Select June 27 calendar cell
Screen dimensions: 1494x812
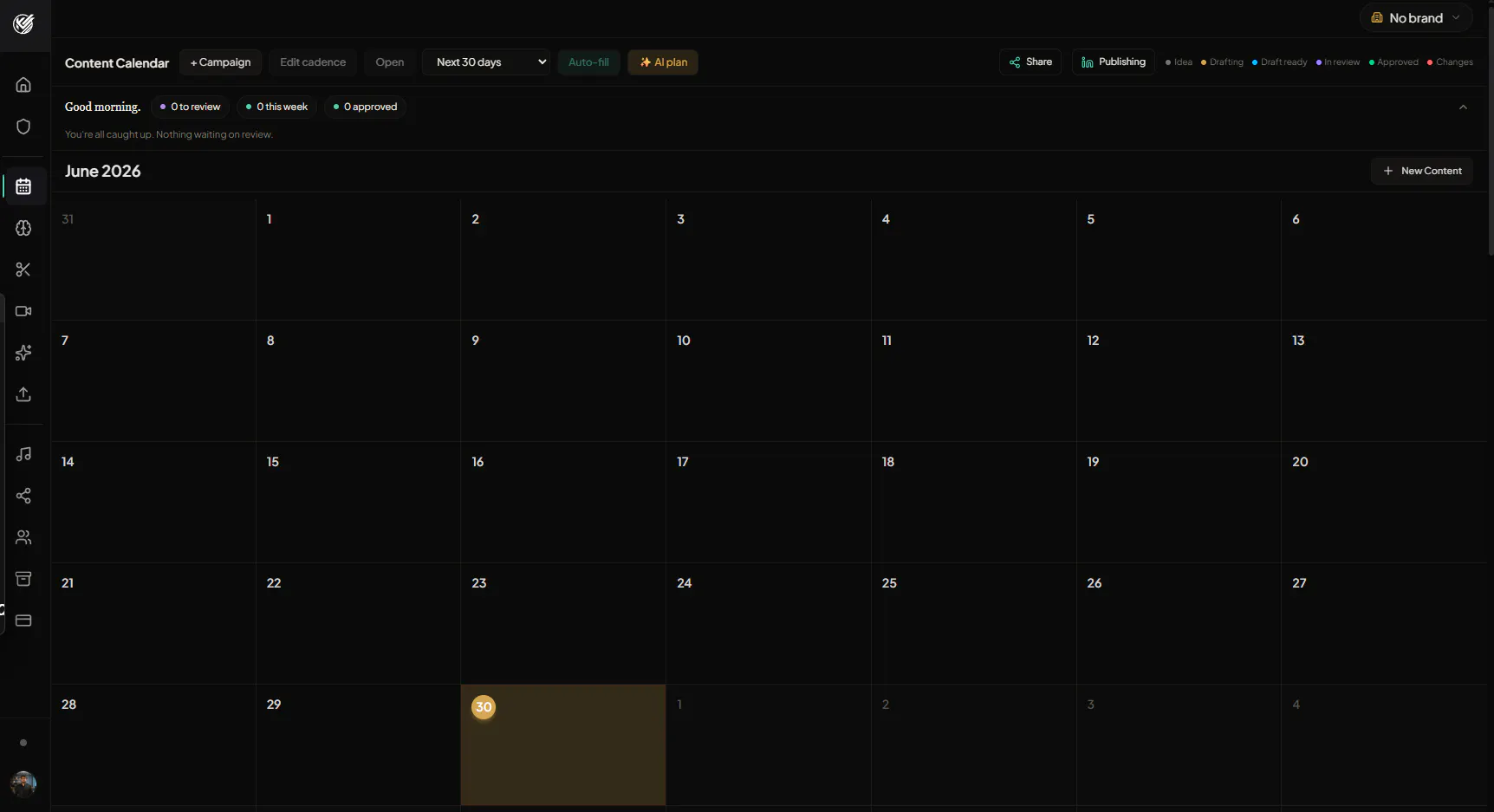pyautogui.click(x=1384, y=623)
